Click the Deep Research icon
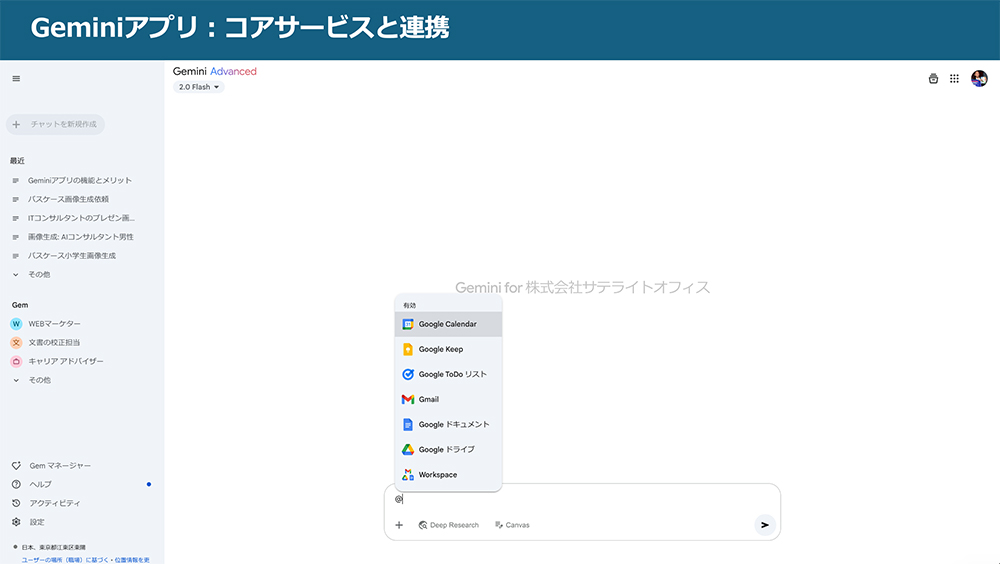Image resolution: width=1000 pixels, height=564 pixels. (x=423, y=525)
